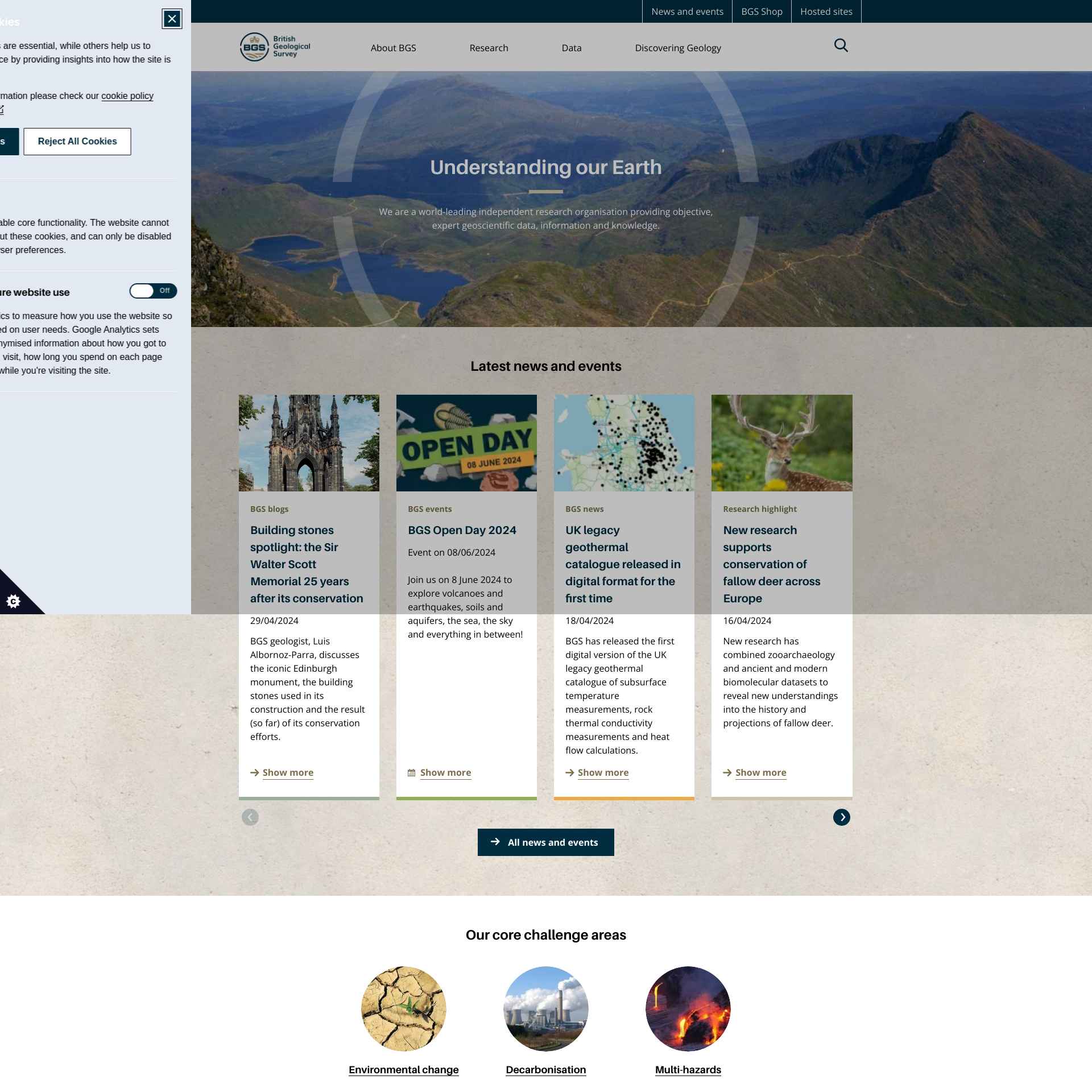The image size is (1092, 1092).
Task: Click the Decarbonisation circle icon
Action: click(x=545, y=1008)
